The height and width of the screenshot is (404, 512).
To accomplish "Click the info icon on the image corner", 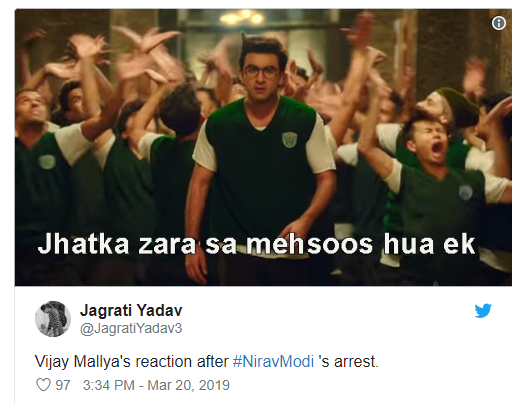I will (499, 23).
